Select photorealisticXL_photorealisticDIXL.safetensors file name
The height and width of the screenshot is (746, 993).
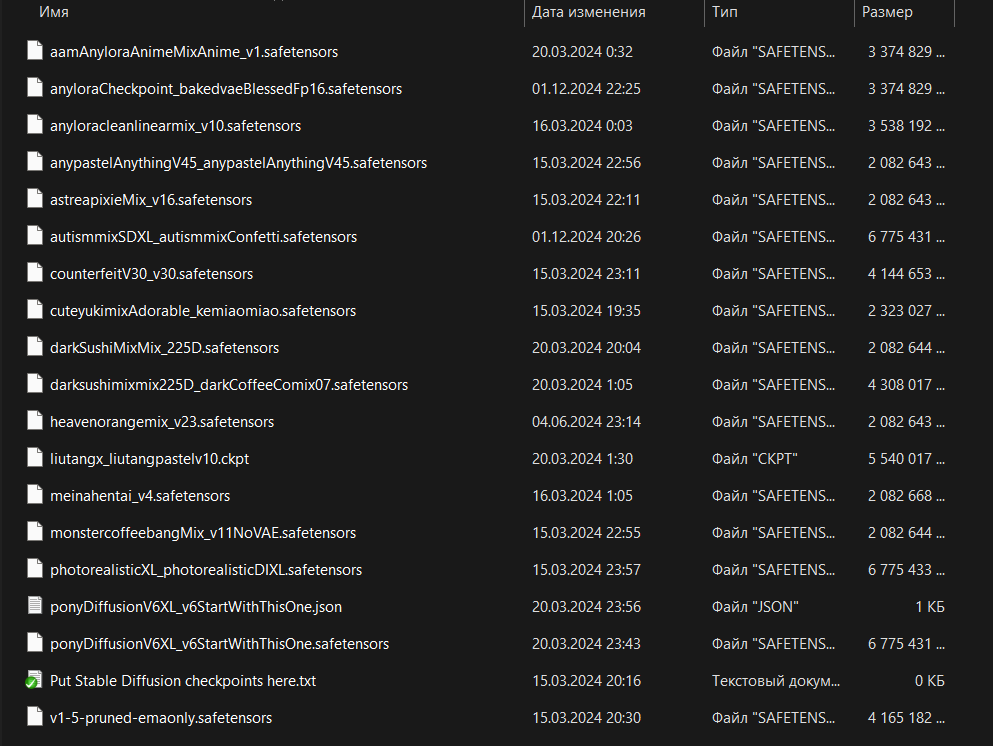tap(206, 570)
